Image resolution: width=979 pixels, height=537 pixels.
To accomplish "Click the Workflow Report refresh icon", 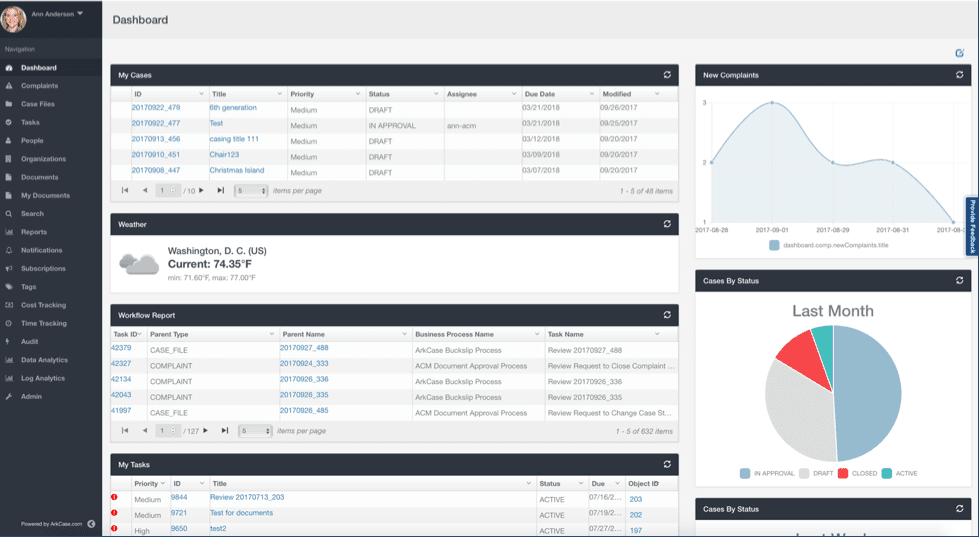I will (x=667, y=315).
